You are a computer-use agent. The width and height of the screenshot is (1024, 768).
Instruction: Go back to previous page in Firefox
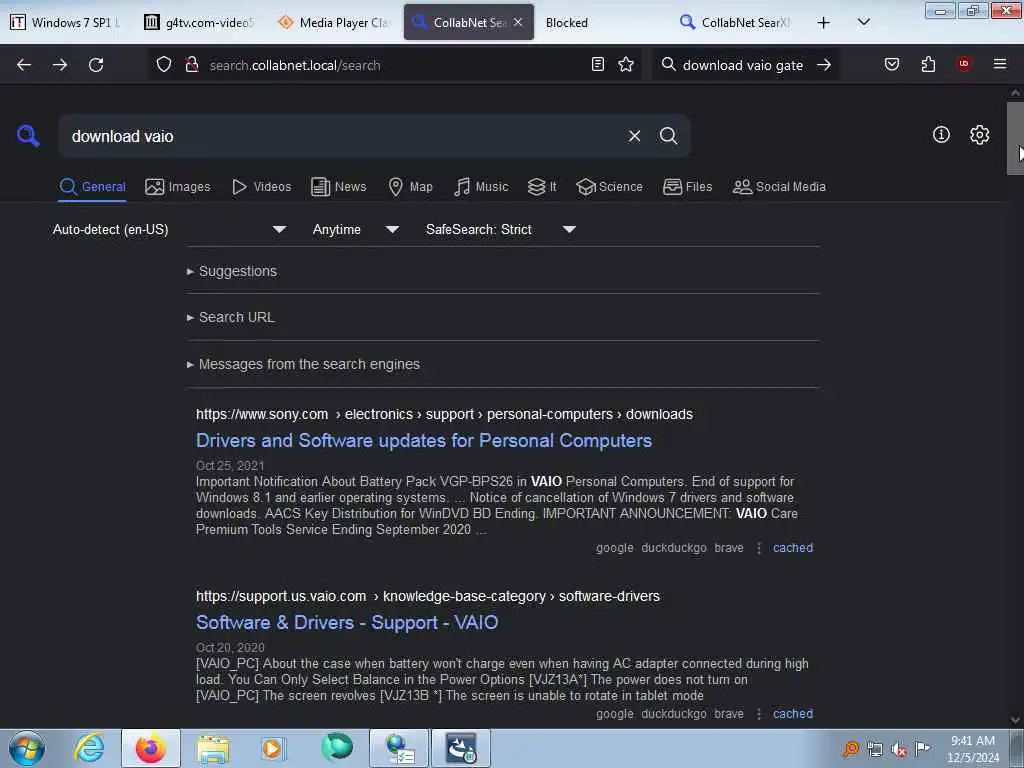24,65
